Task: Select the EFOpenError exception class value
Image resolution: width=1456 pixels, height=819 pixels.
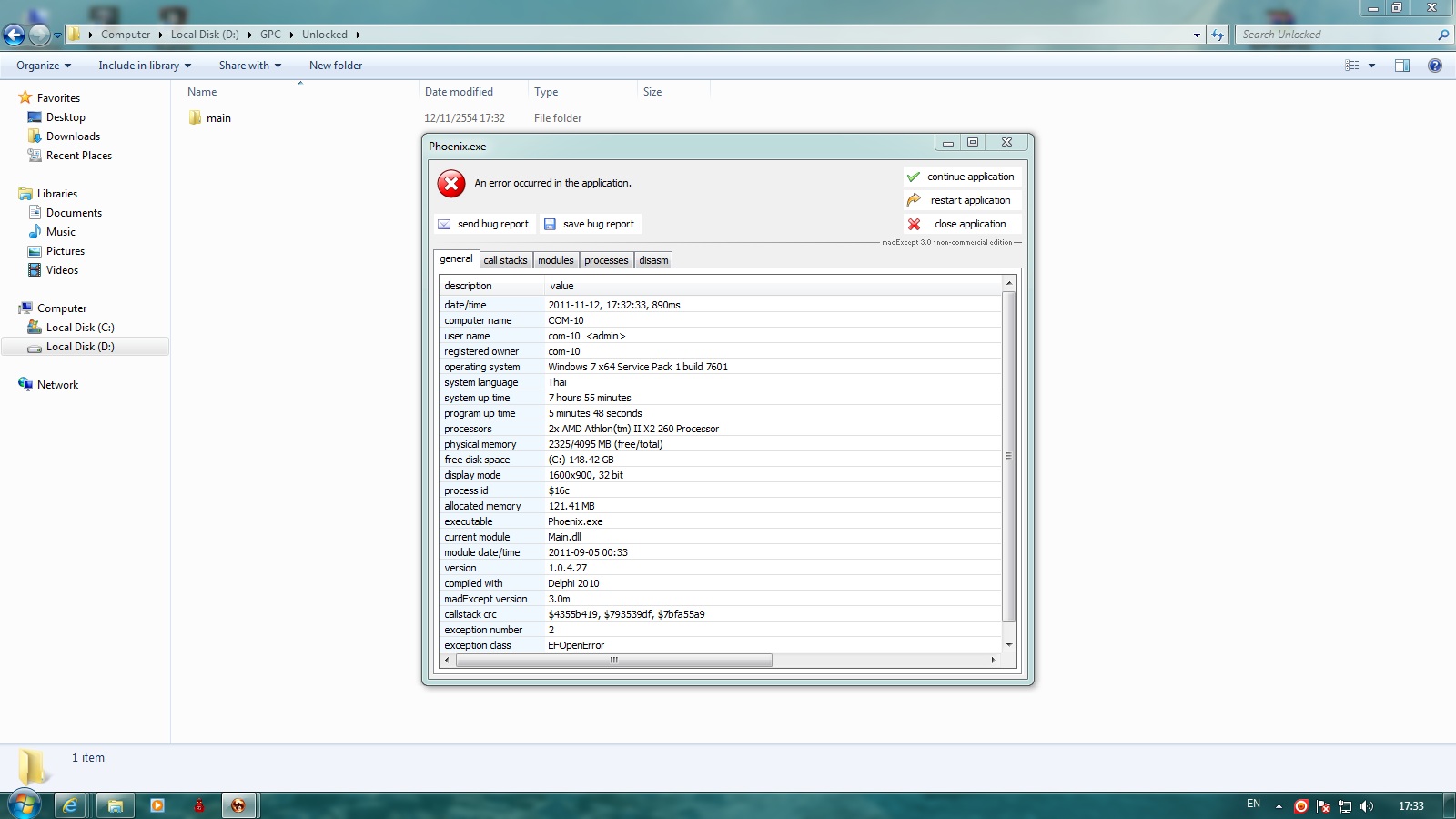Action: 576,645
